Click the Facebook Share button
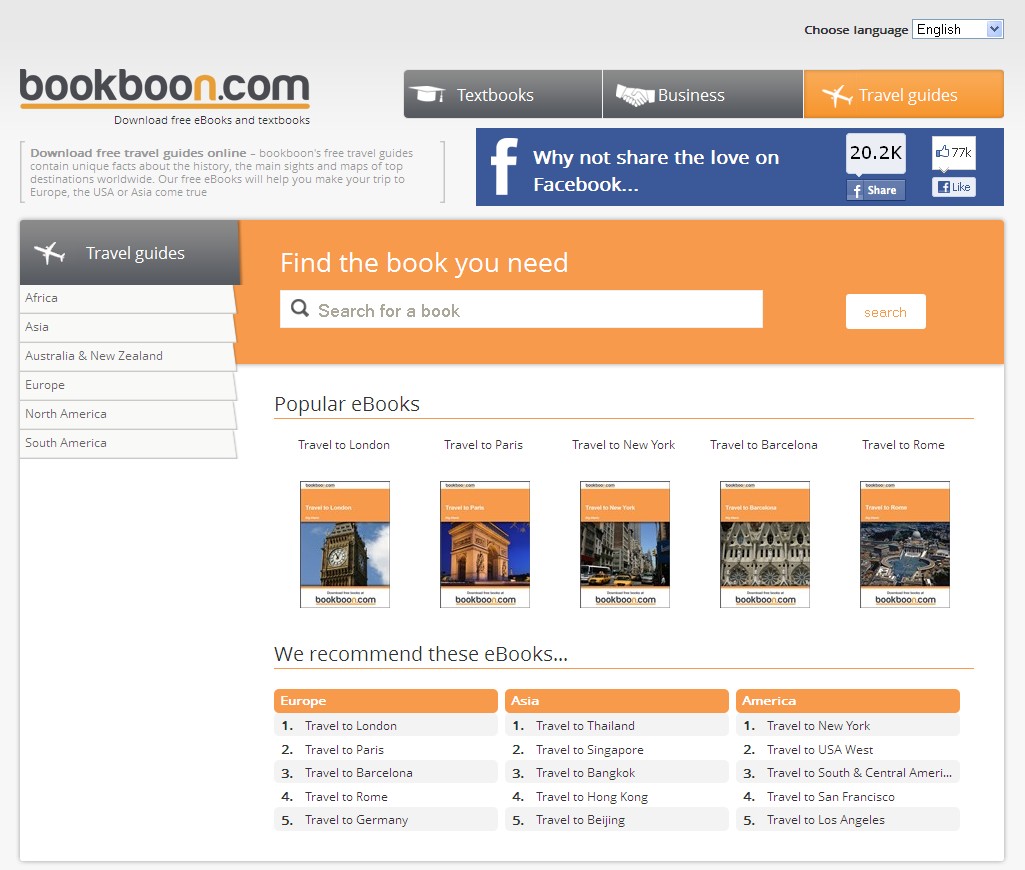 (875, 190)
